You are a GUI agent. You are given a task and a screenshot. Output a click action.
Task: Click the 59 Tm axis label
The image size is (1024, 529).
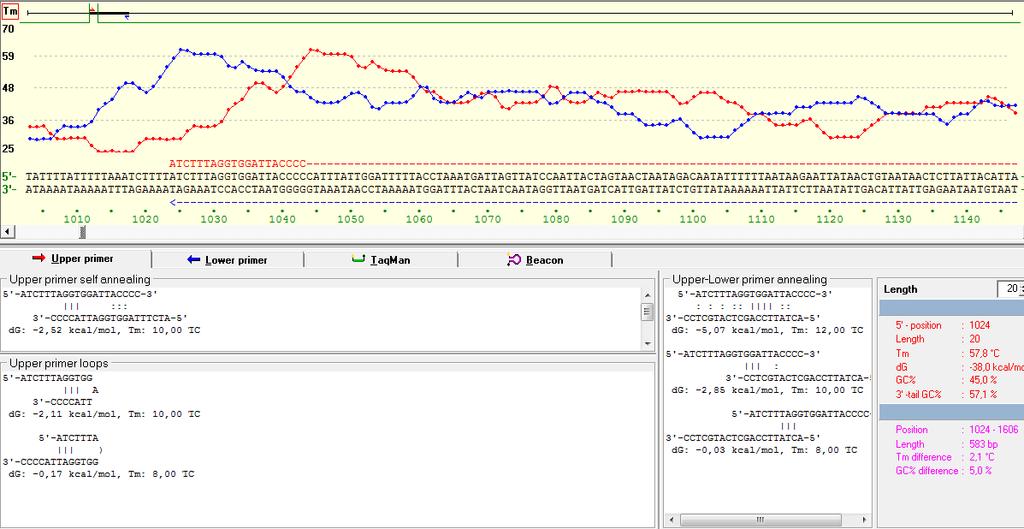(8, 56)
